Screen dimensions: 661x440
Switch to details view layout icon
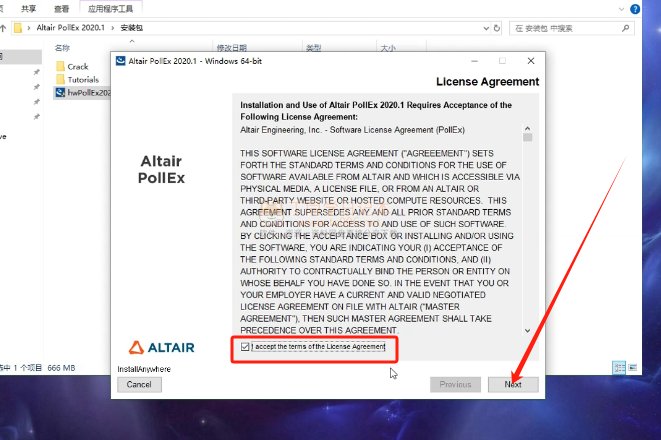(619, 368)
